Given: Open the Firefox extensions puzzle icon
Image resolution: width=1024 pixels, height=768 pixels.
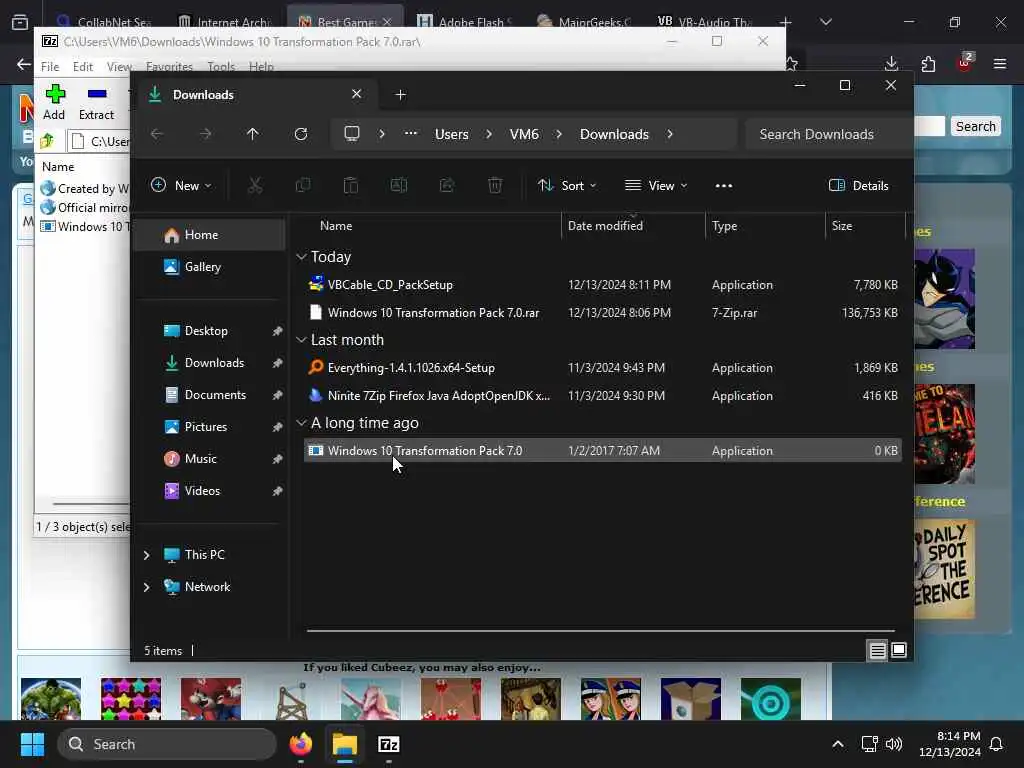Looking at the screenshot, I should (x=928, y=63).
